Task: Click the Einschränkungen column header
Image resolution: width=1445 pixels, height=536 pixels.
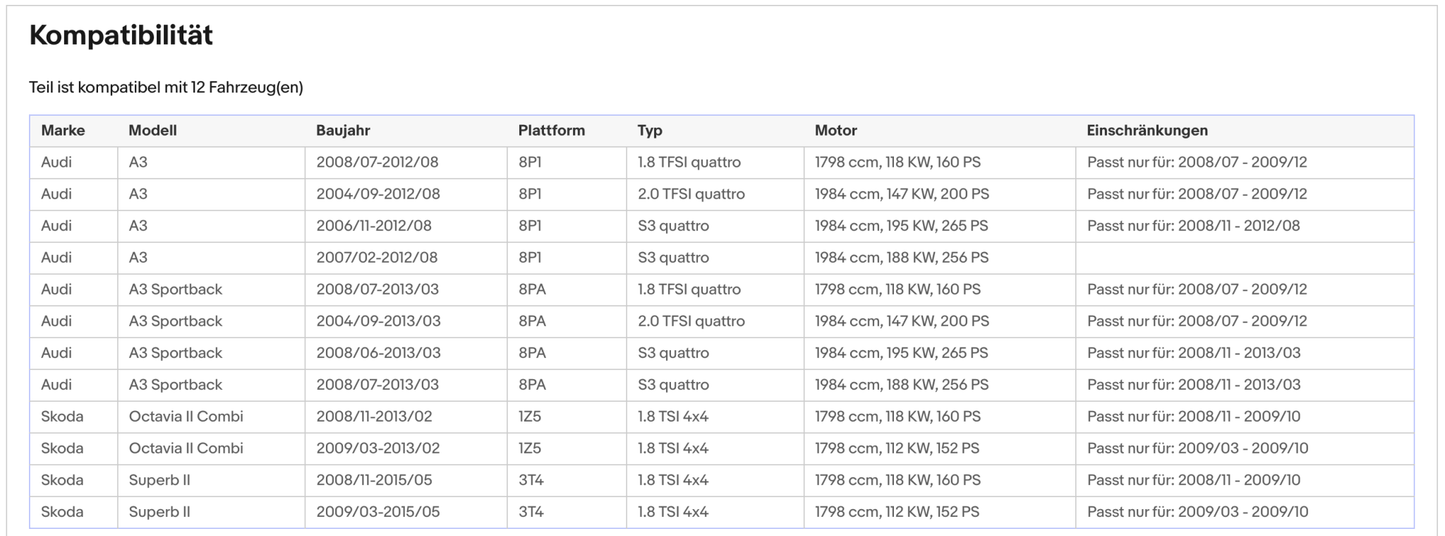Action: click(1147, 130)
